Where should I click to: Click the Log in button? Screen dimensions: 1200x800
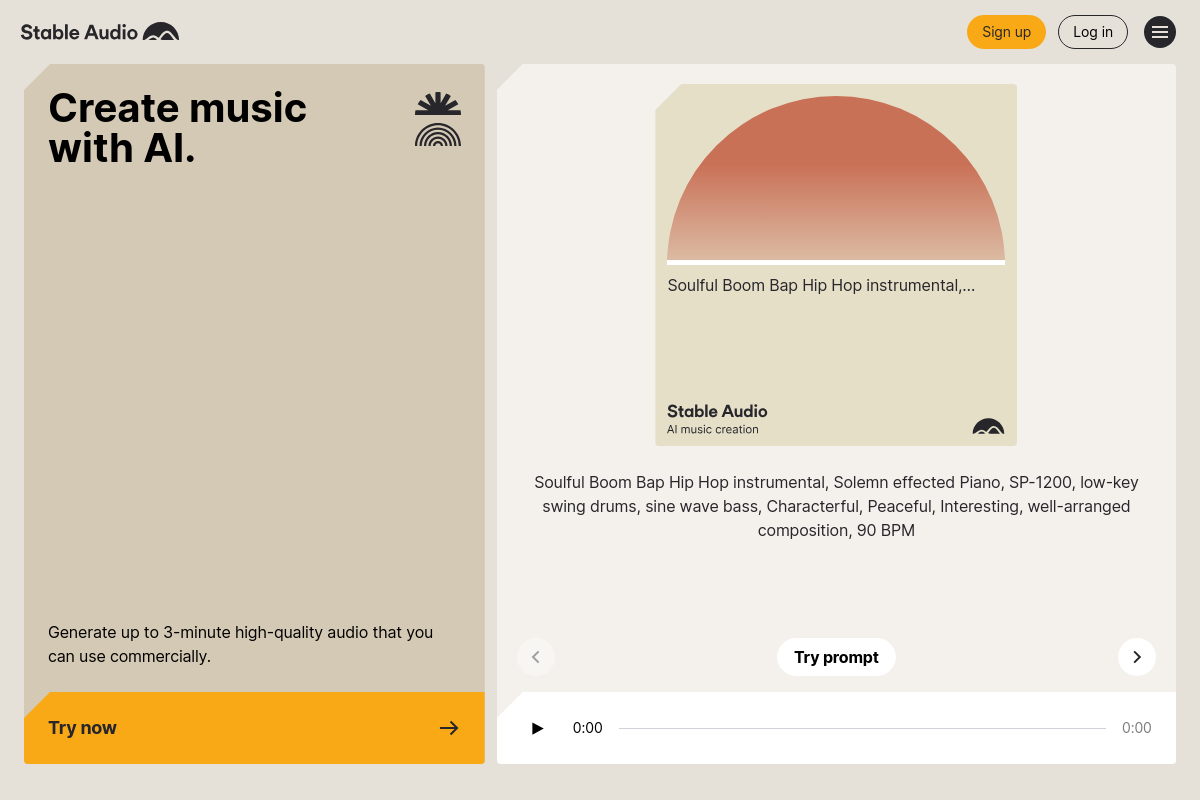1093,32
